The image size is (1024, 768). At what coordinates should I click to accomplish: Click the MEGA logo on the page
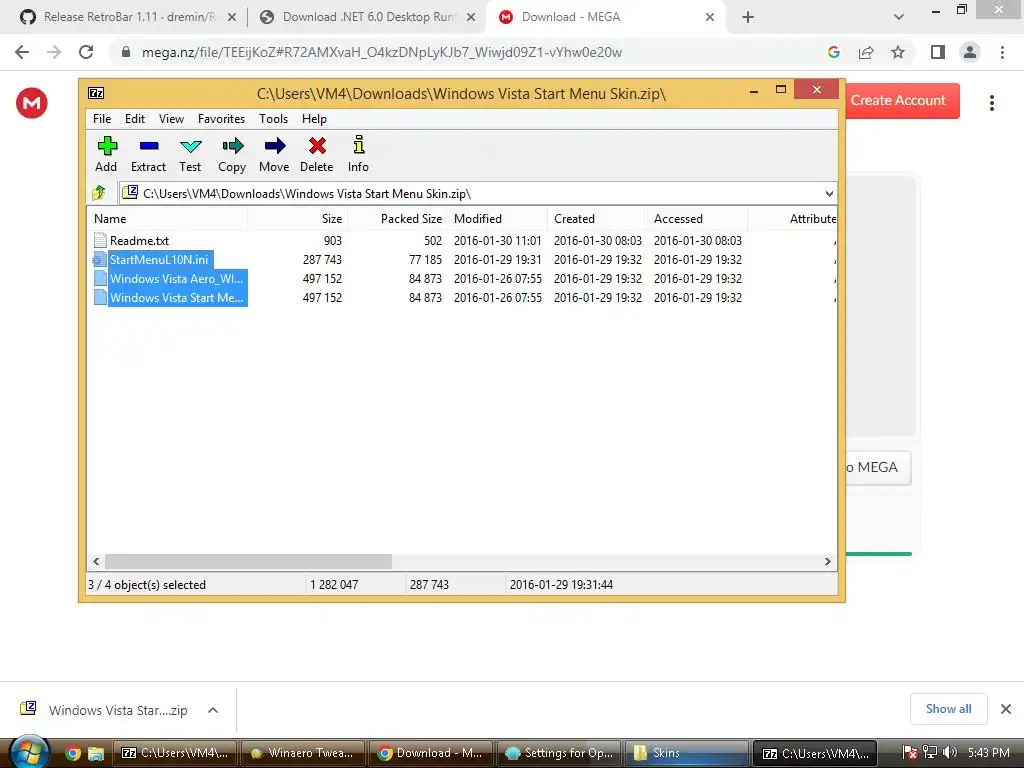[31, 103]
